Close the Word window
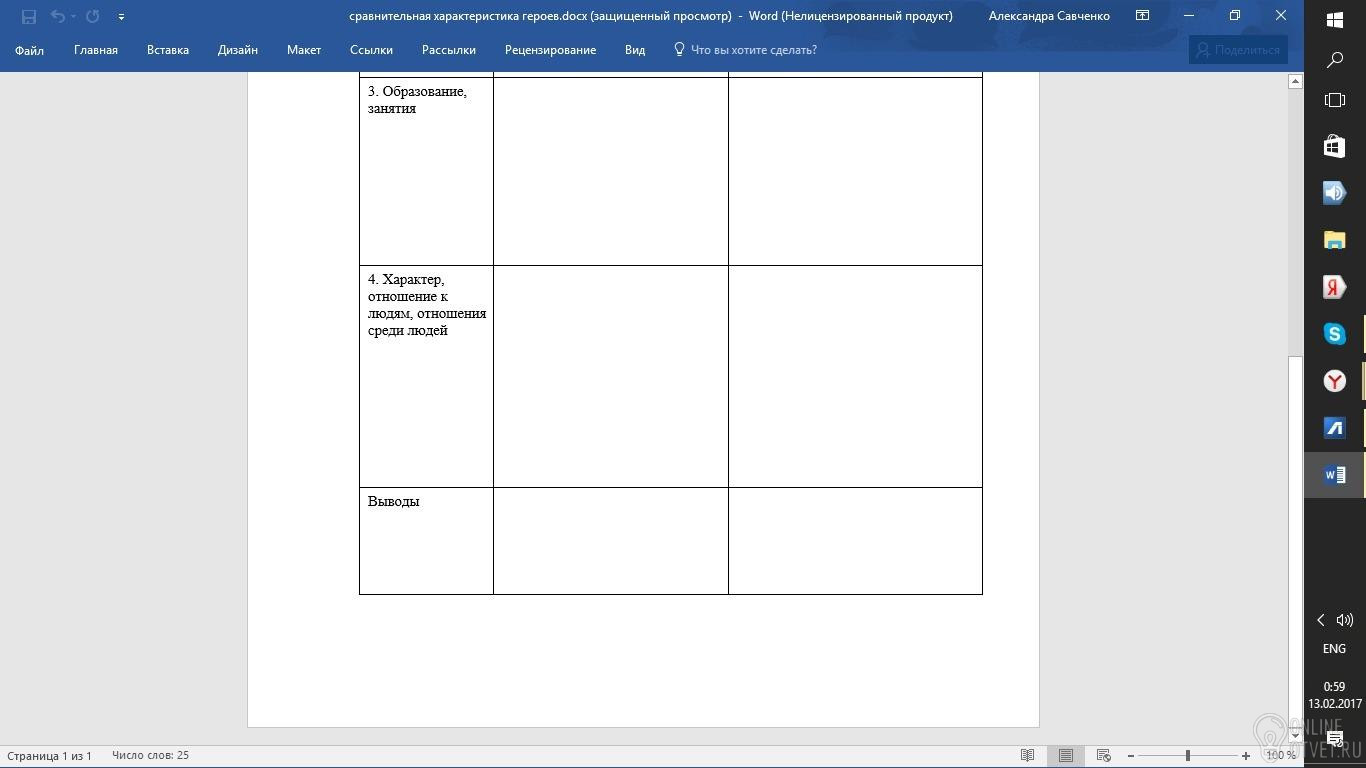This screenshot has width=1366, height=768. (1281, 16)
